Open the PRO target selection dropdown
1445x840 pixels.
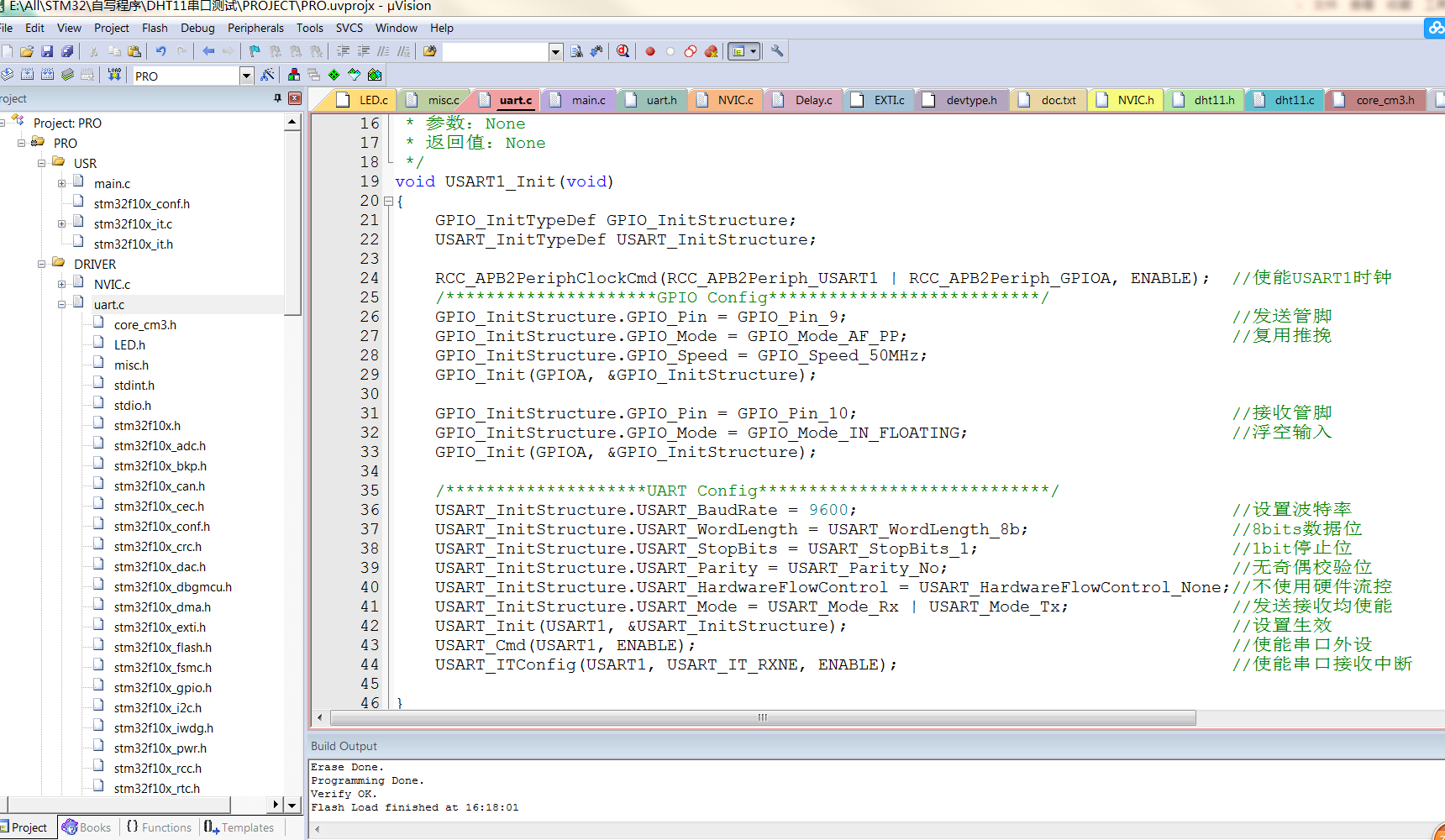[246, 76]
